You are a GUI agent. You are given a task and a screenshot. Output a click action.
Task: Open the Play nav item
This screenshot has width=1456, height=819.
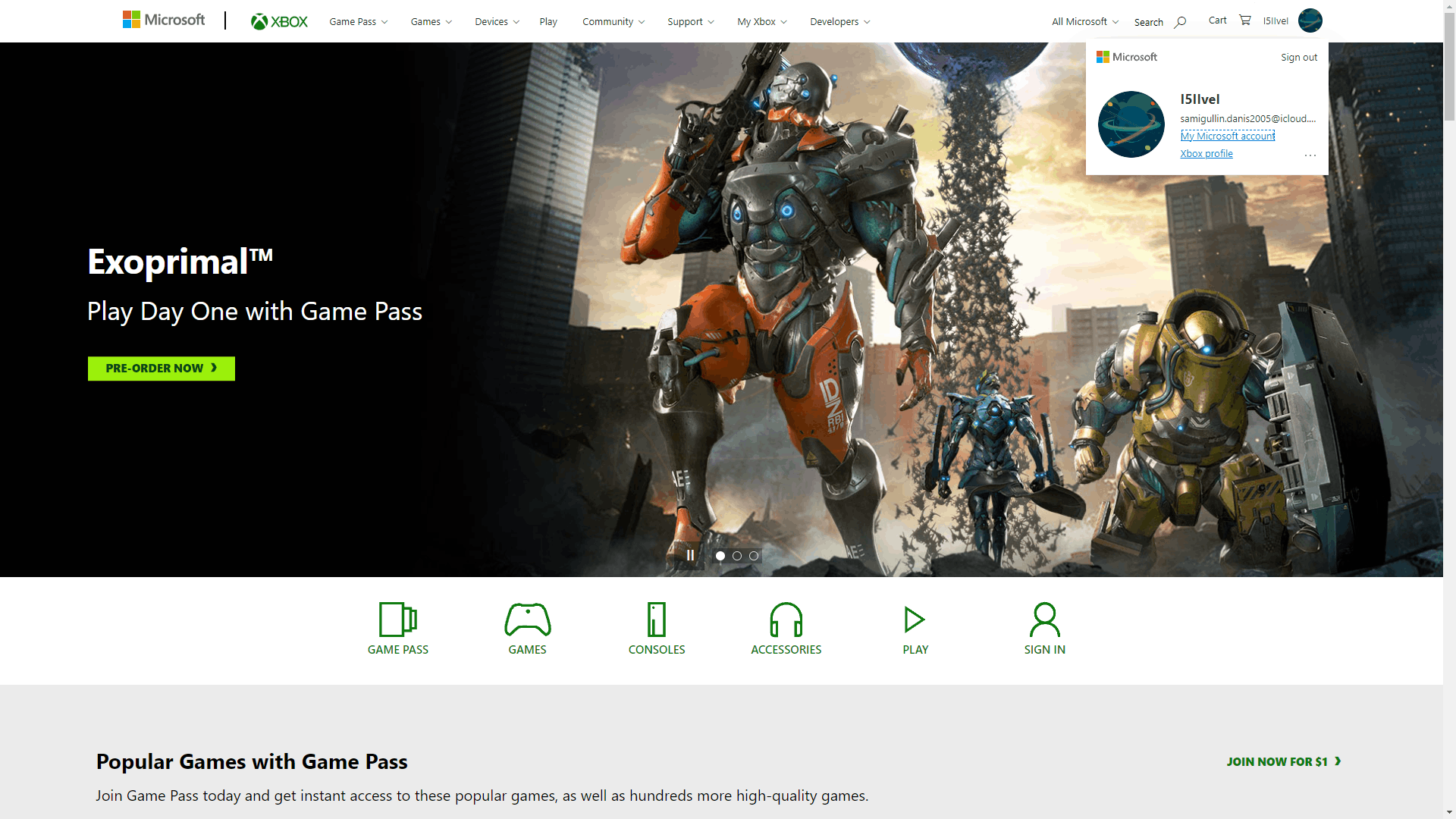pyautogui.click(x=548, y=22)
